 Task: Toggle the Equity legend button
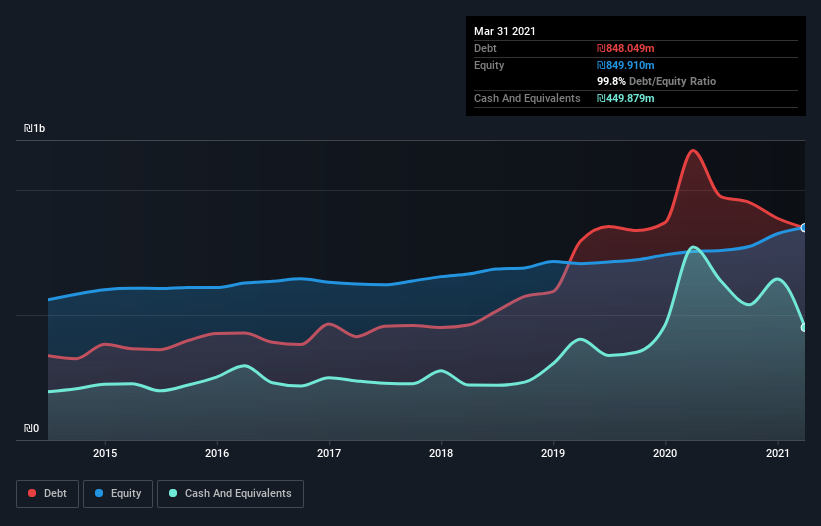tap(118, 494)
